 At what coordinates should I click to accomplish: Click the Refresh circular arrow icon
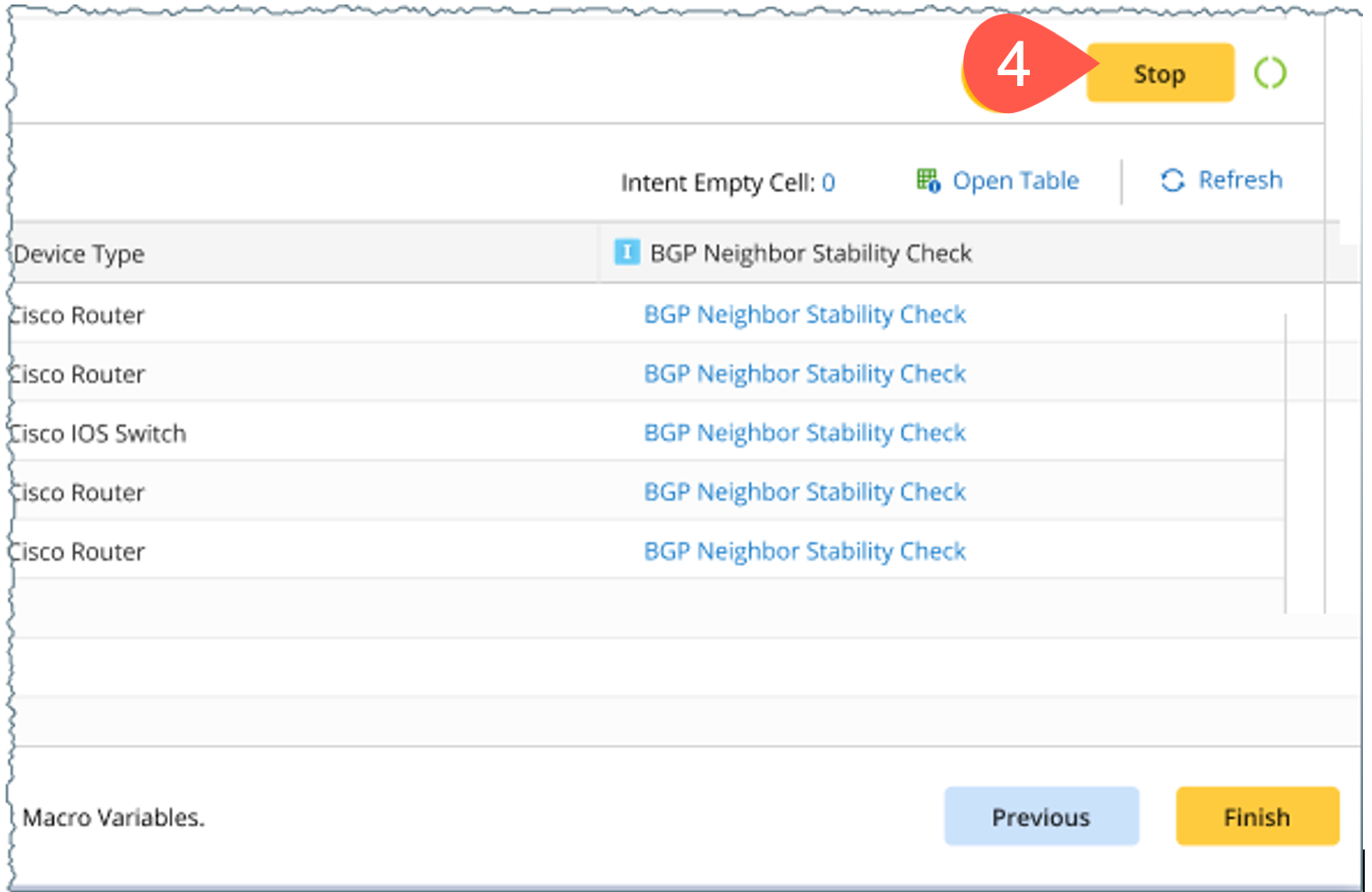click(1172, 180)
